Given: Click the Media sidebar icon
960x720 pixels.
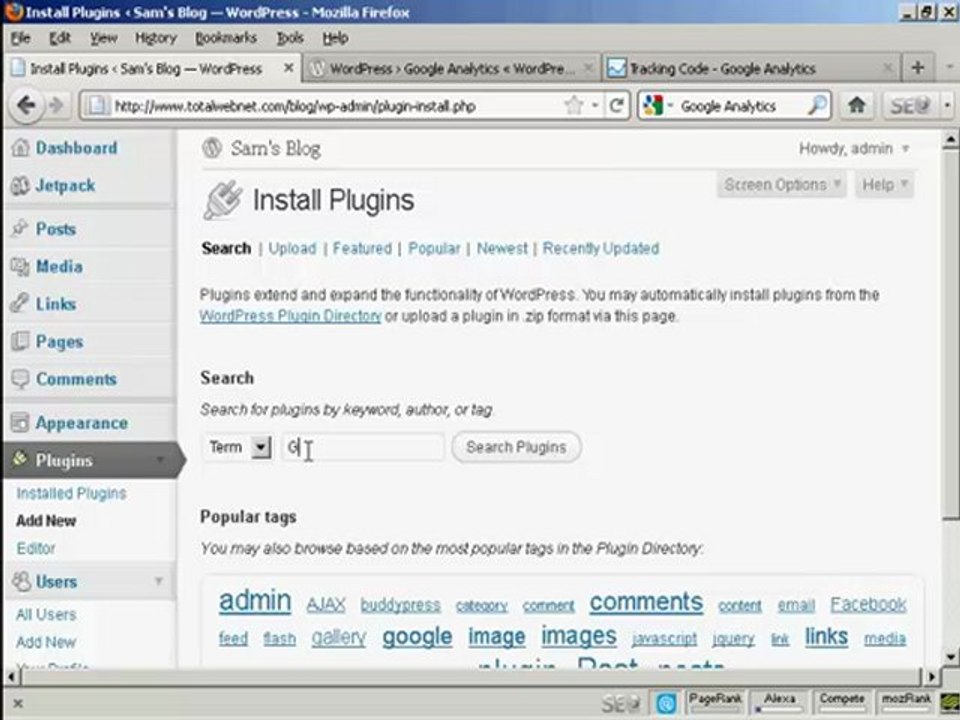Looking at the screenshot, I should (x=20, y=266).
